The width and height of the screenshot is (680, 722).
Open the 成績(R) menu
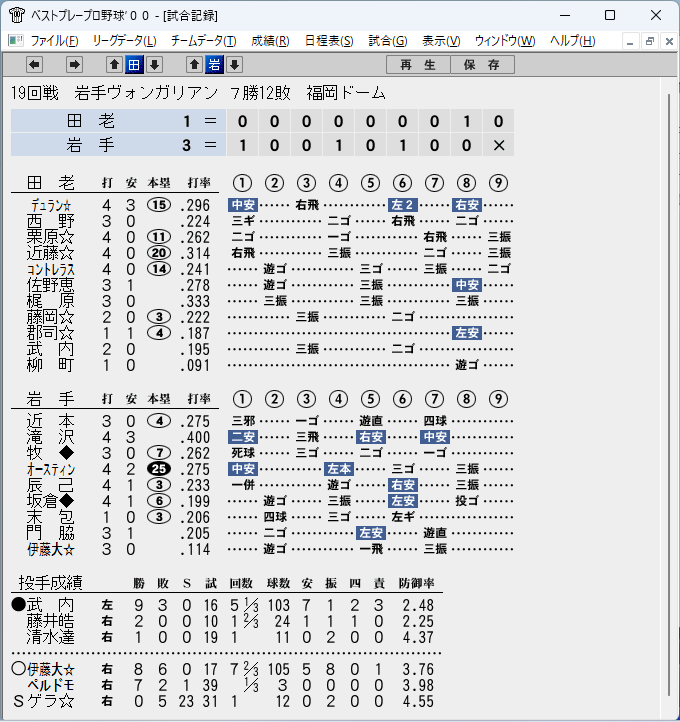click(x=270, y=41)
